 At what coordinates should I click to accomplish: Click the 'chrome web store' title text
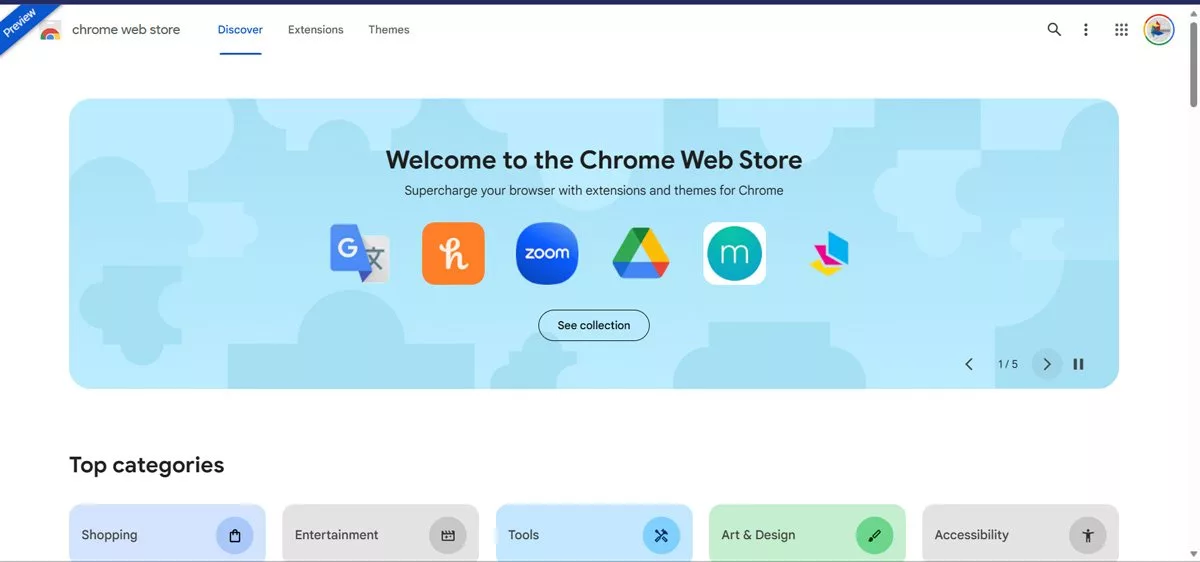coord(126,30)
